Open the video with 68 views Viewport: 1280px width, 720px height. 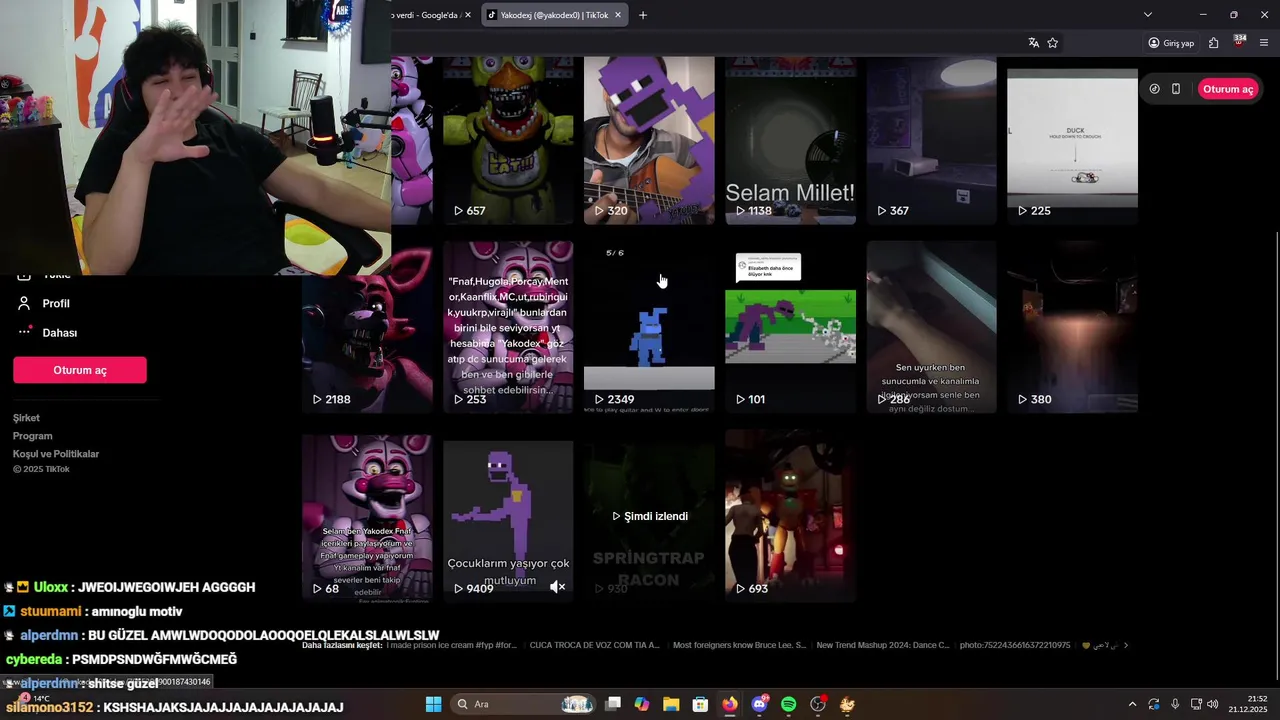tap(367, 516)
